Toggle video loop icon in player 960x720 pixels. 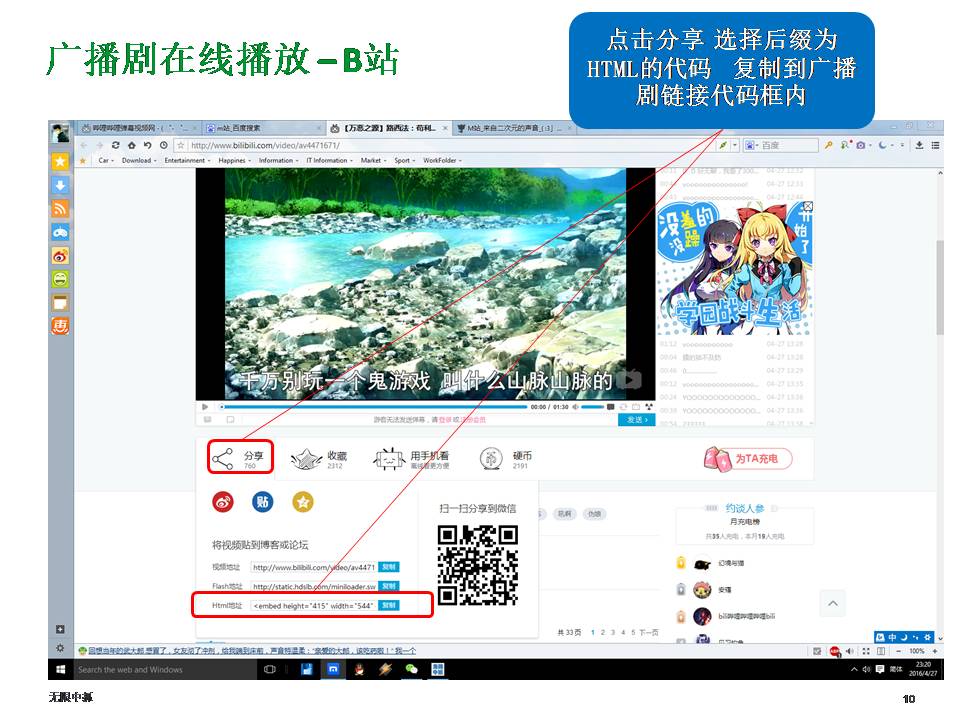point(623,407)
